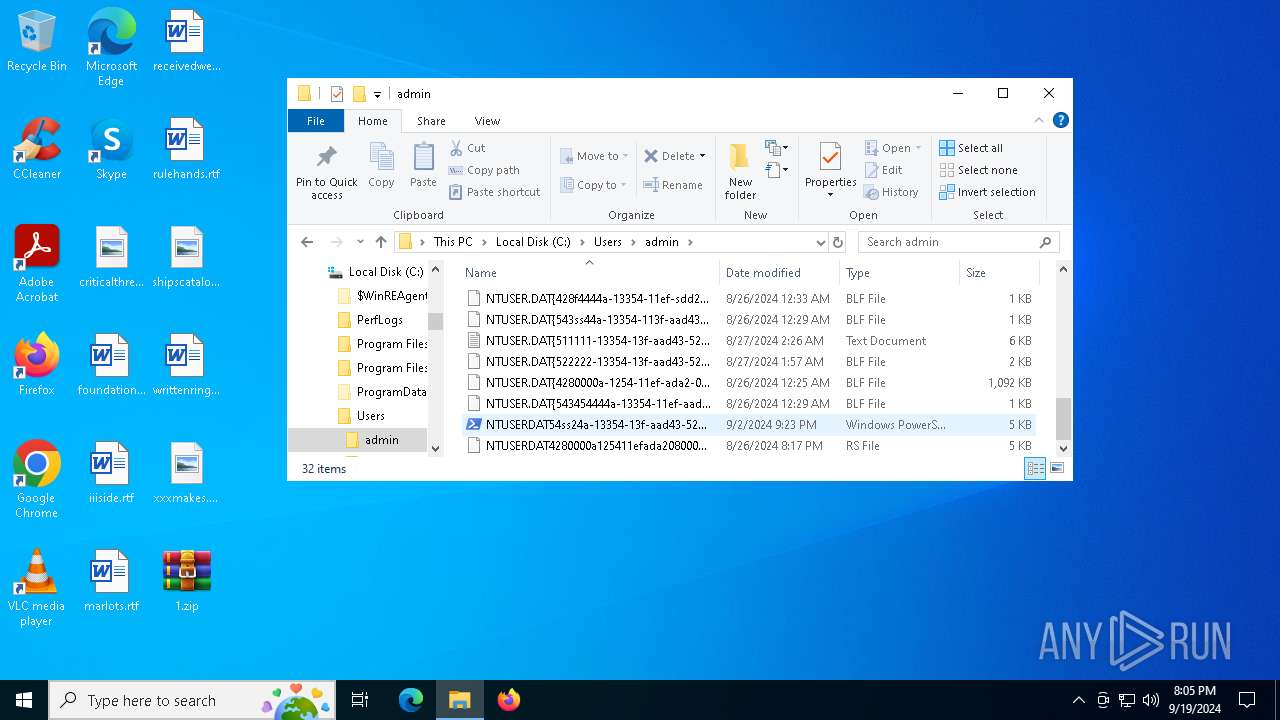Image resolution: width=1280 pixels, height=720 pixels.
Task: Switch to Large icons view in status bar
Action: (1057, 469)
